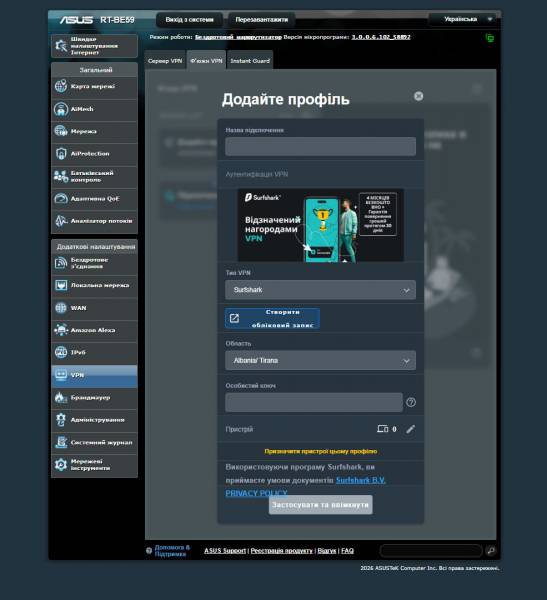547x600 pixels.
Task: Open Amazon Alexa icon
Action: pyautogui.click(x=61, y=330)
